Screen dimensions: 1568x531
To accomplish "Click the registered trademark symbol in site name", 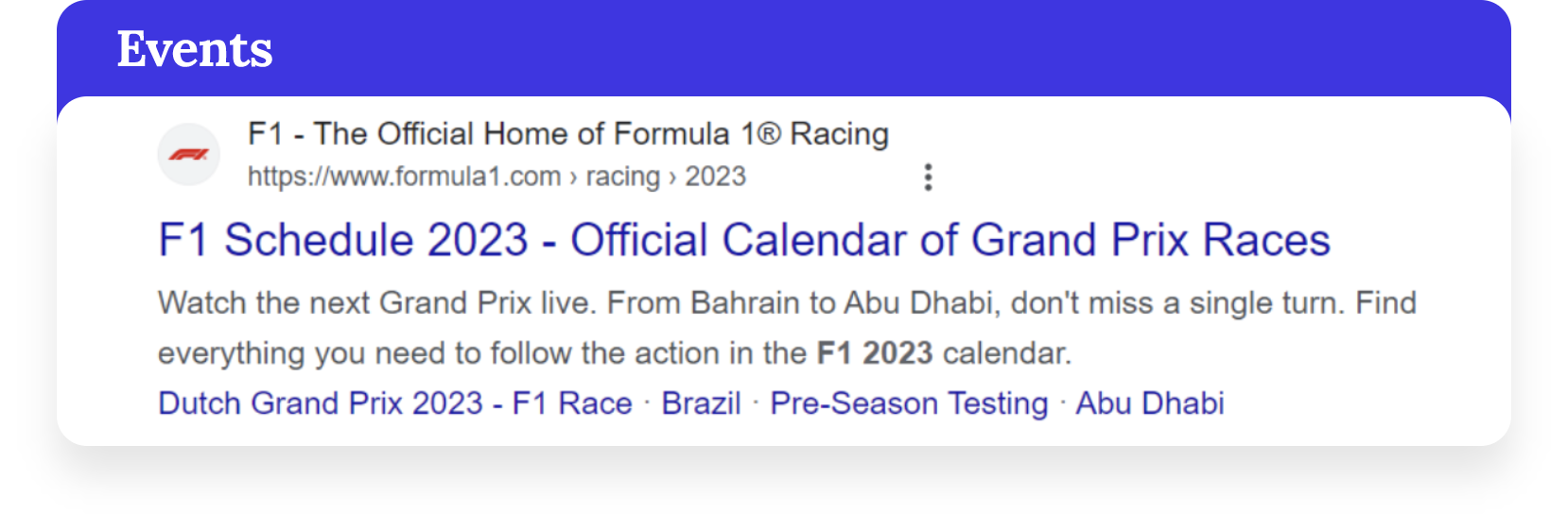I will click(x=769, y=134).
